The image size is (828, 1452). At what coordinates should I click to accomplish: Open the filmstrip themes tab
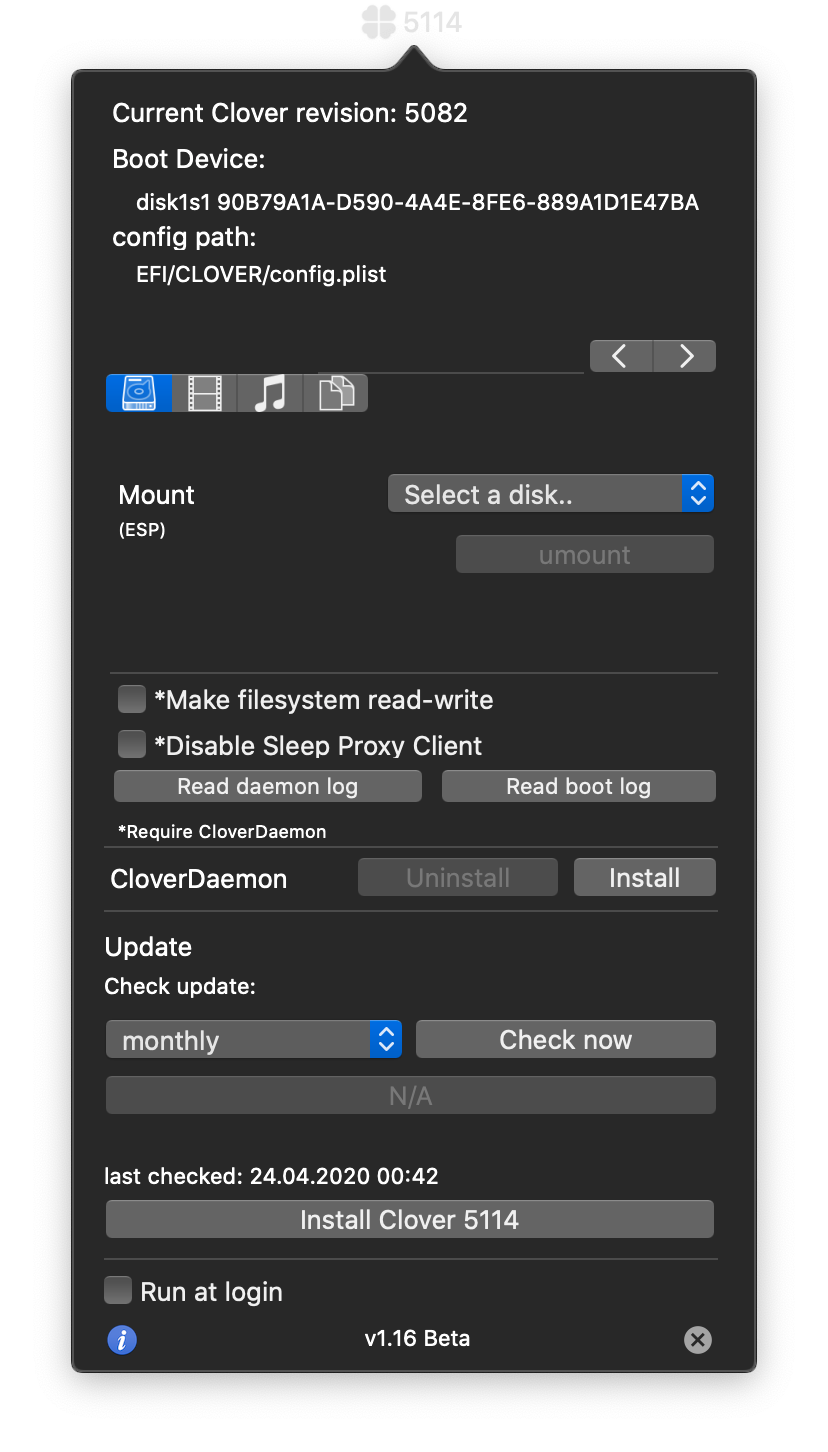tap(203, 392)
